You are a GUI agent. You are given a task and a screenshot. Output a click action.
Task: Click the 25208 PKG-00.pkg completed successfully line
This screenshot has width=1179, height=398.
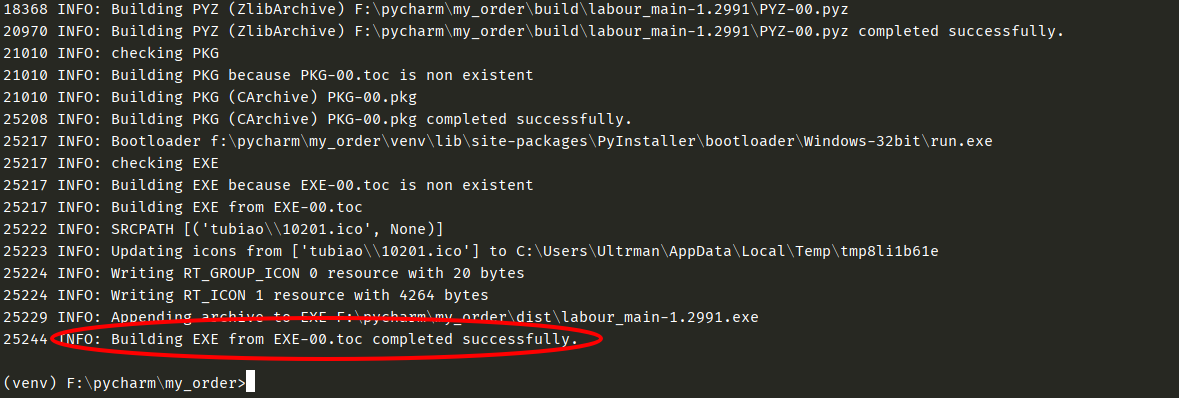tap(317, 120)
